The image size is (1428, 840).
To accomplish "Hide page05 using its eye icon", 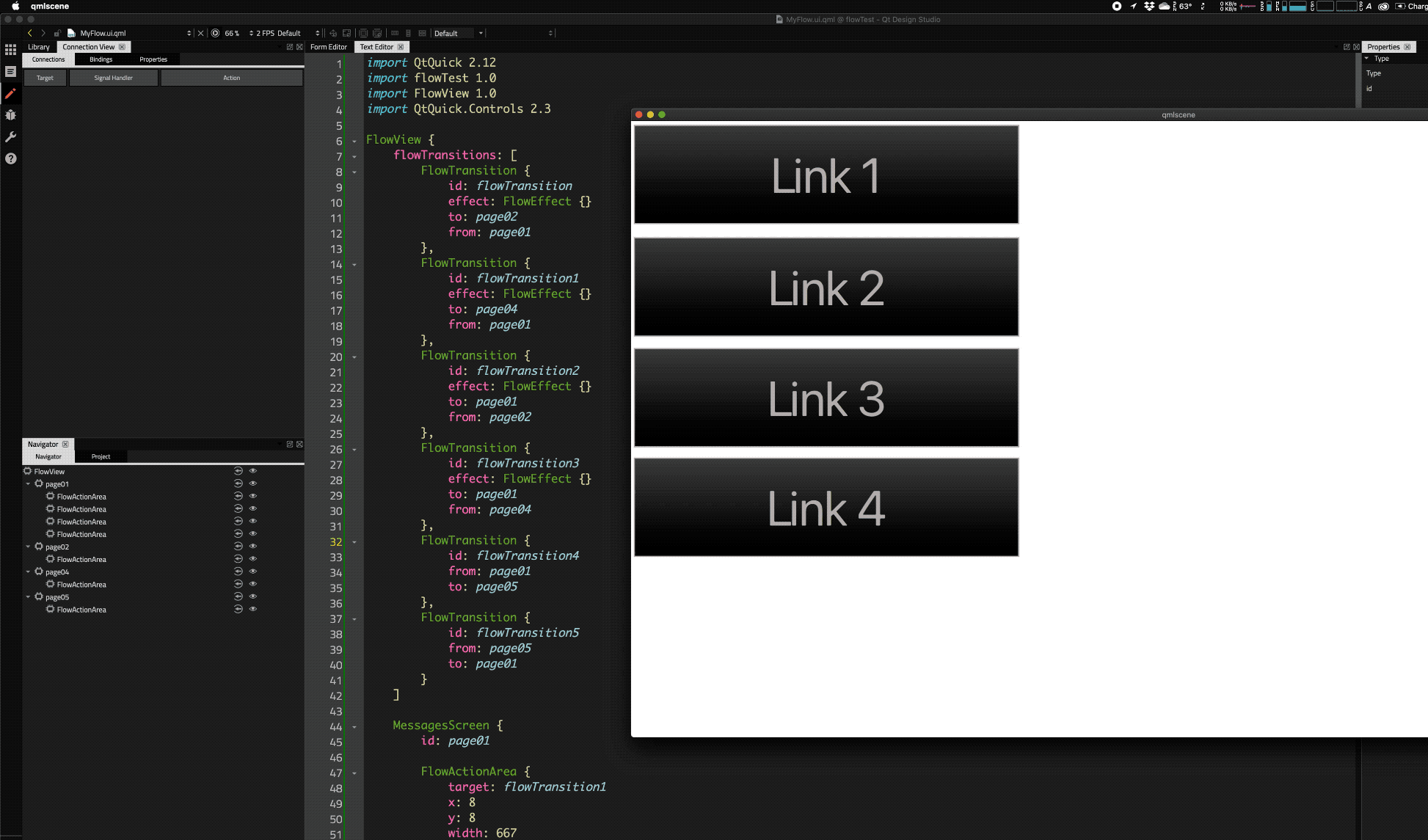I will [x=253, y=596].
